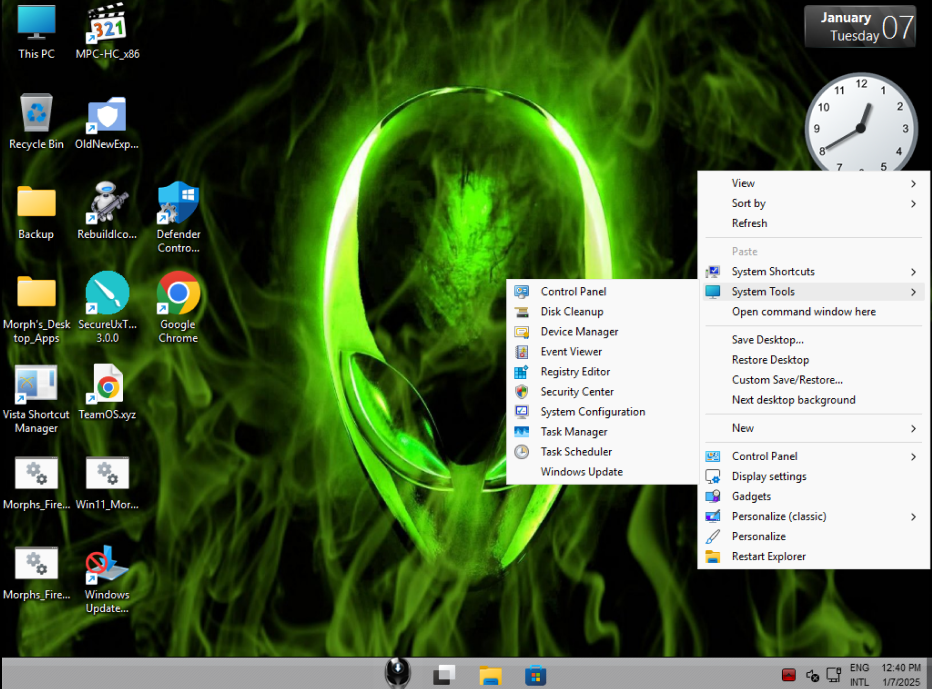Open Device Manager from the submenu
This screenshot has height=689, width=932.
[x=603, y=332]
